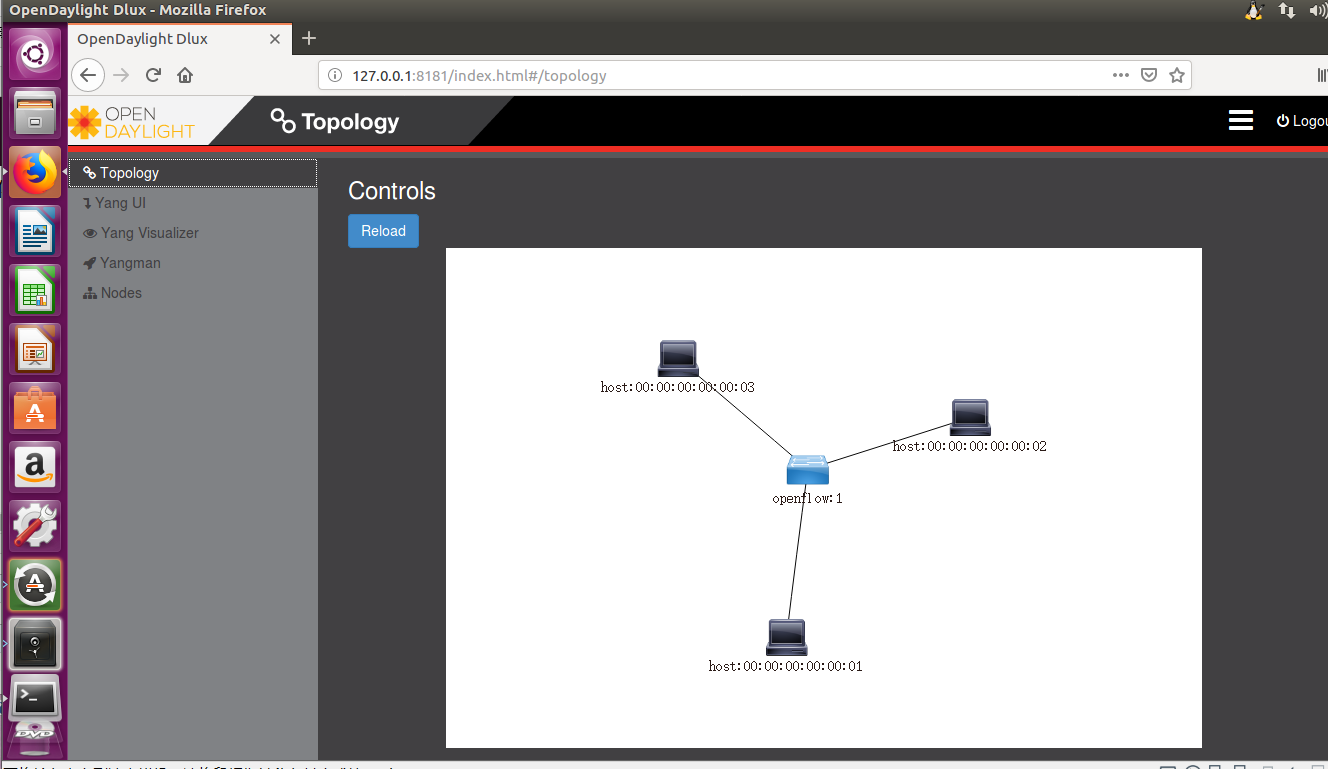Bookmark this page with star icon
Image resolution: width=1328 pixels, height=769 pixels.
[1177, 75]
